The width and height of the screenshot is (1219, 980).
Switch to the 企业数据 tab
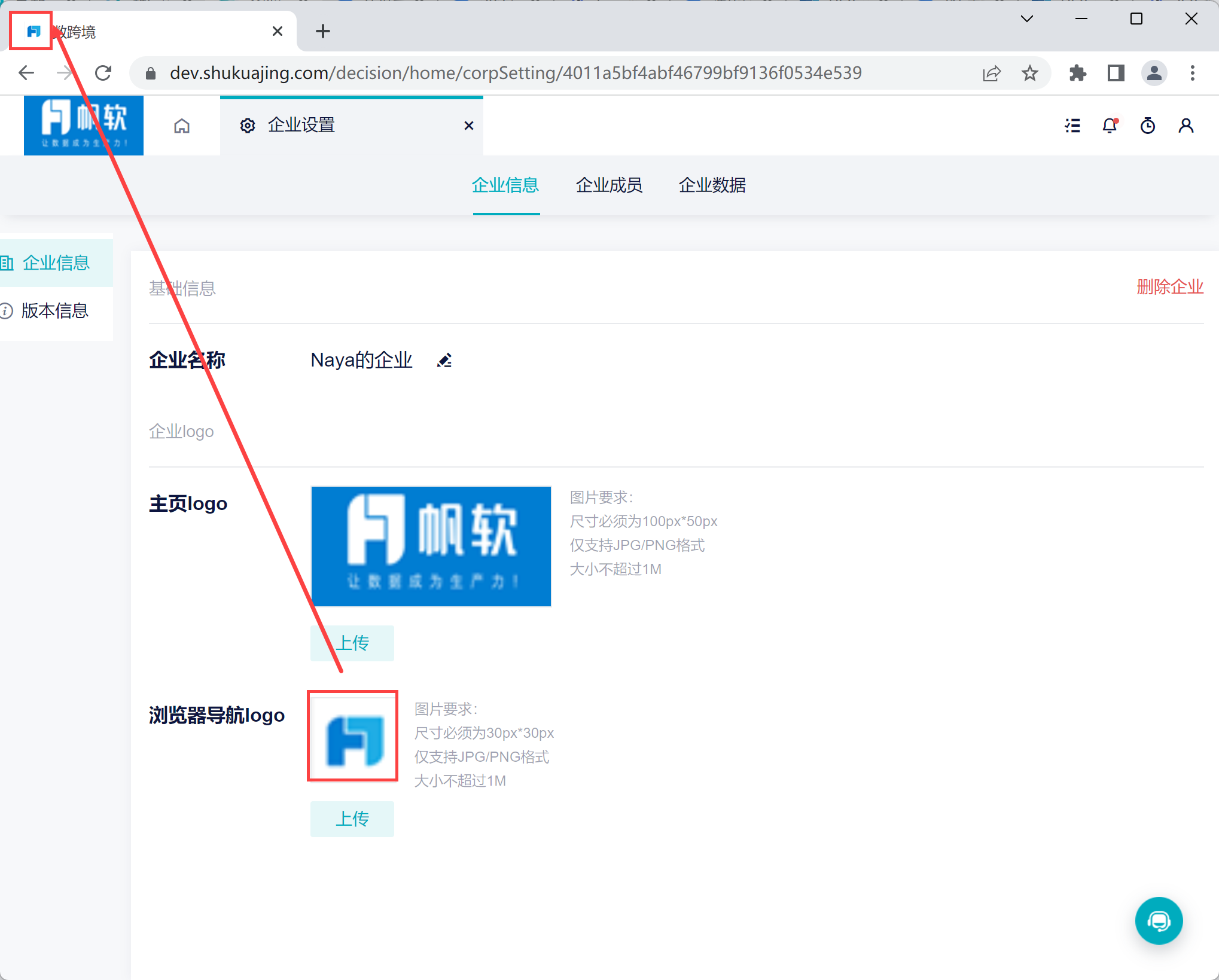(x=712, y=185)
